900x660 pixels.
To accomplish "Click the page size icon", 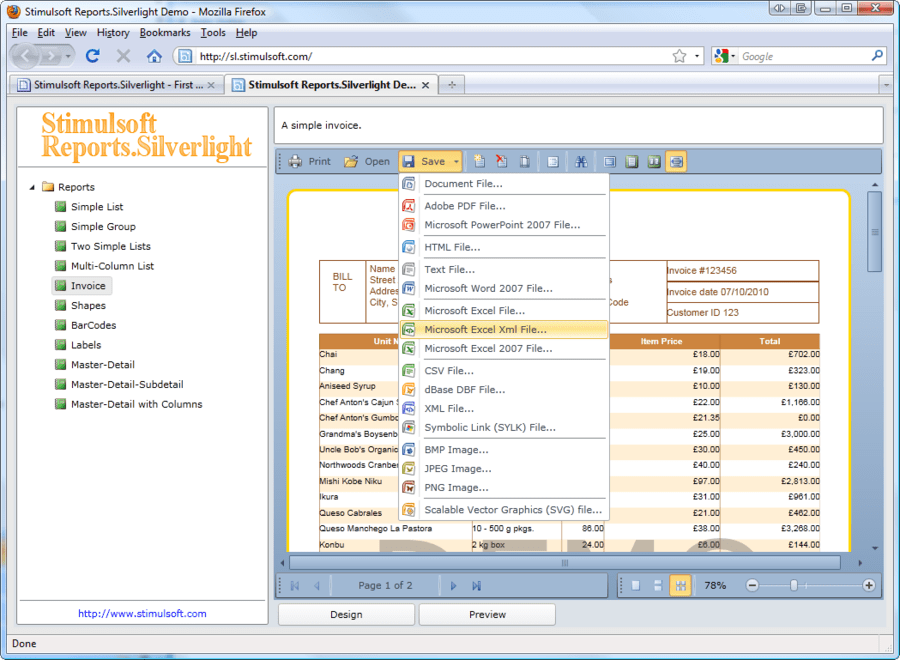I will pyautogui.click(x=524, y=162).
